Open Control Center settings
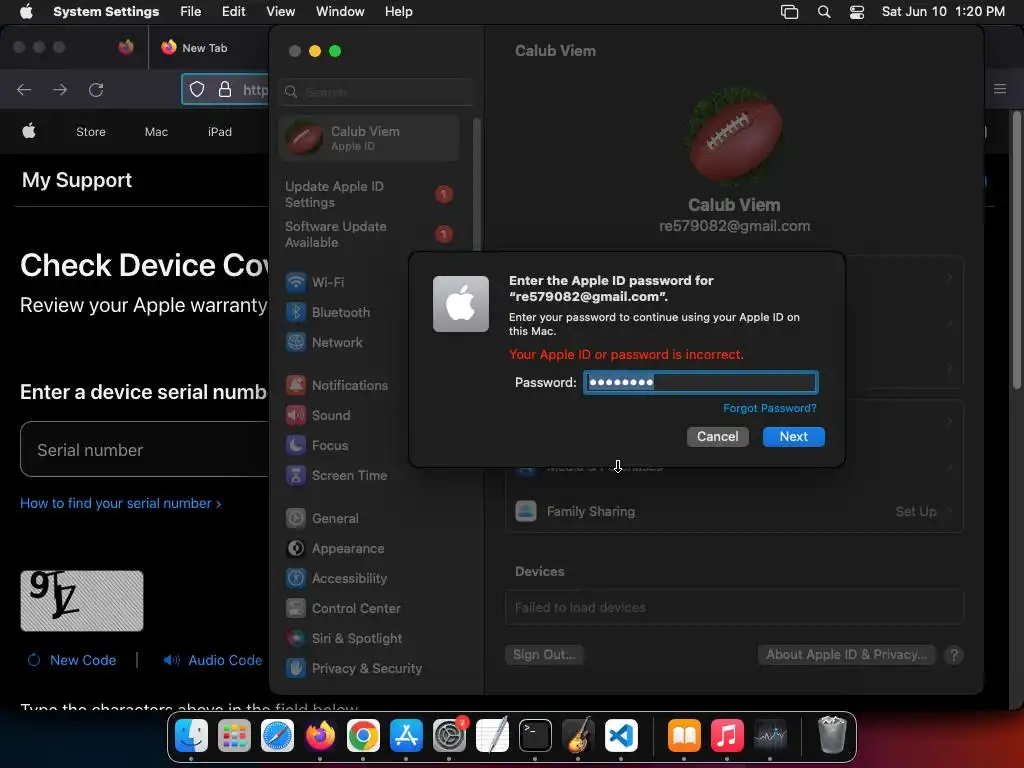1024x768 pixels. pyautogui.click(x=344, y=609)
